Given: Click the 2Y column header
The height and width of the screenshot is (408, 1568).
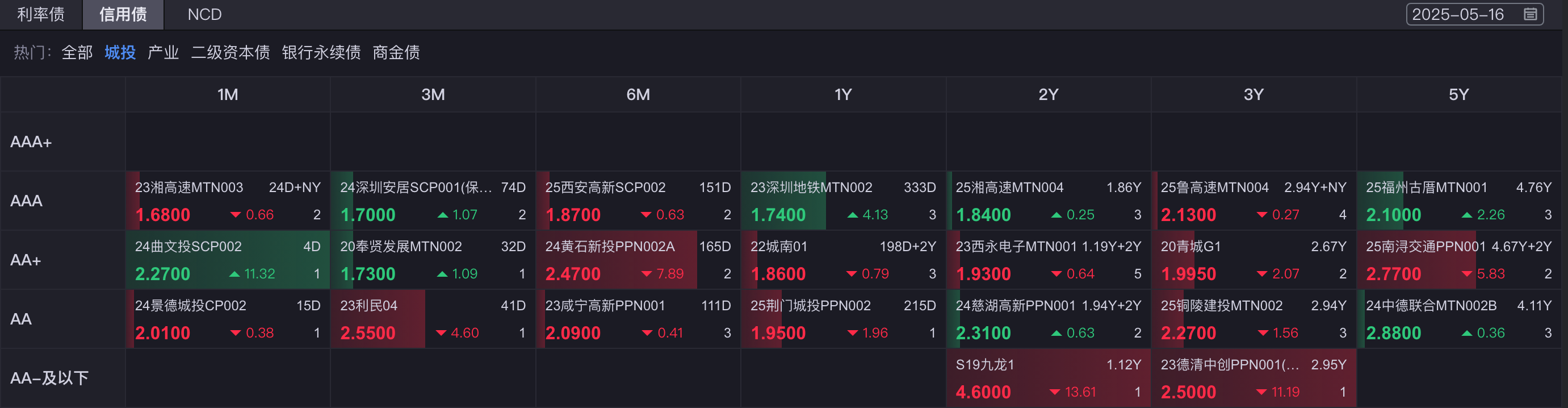Looking at the screenshot, I should (1048, 94).
